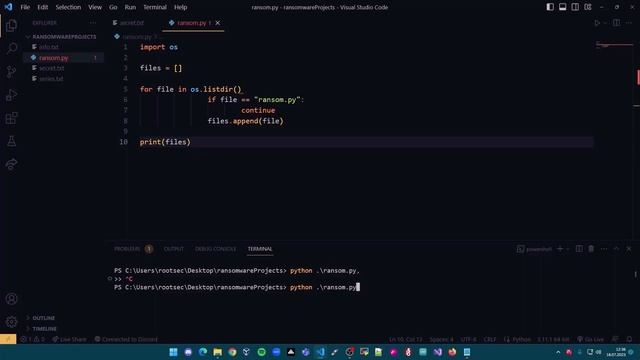Close the bottom panel
This screenshot has width=640, height=360.
629,249
